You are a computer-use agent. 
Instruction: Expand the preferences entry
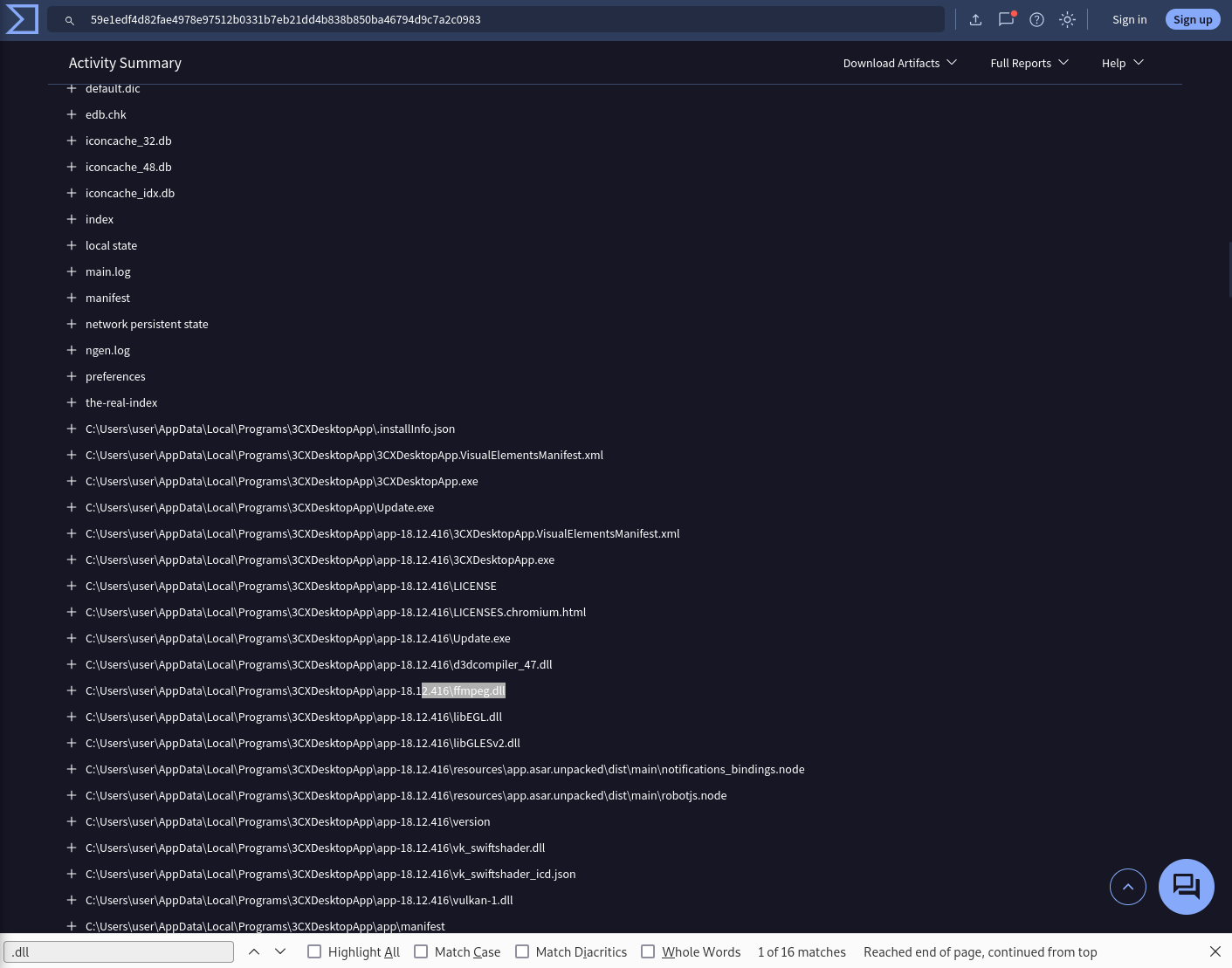(72, 376)
